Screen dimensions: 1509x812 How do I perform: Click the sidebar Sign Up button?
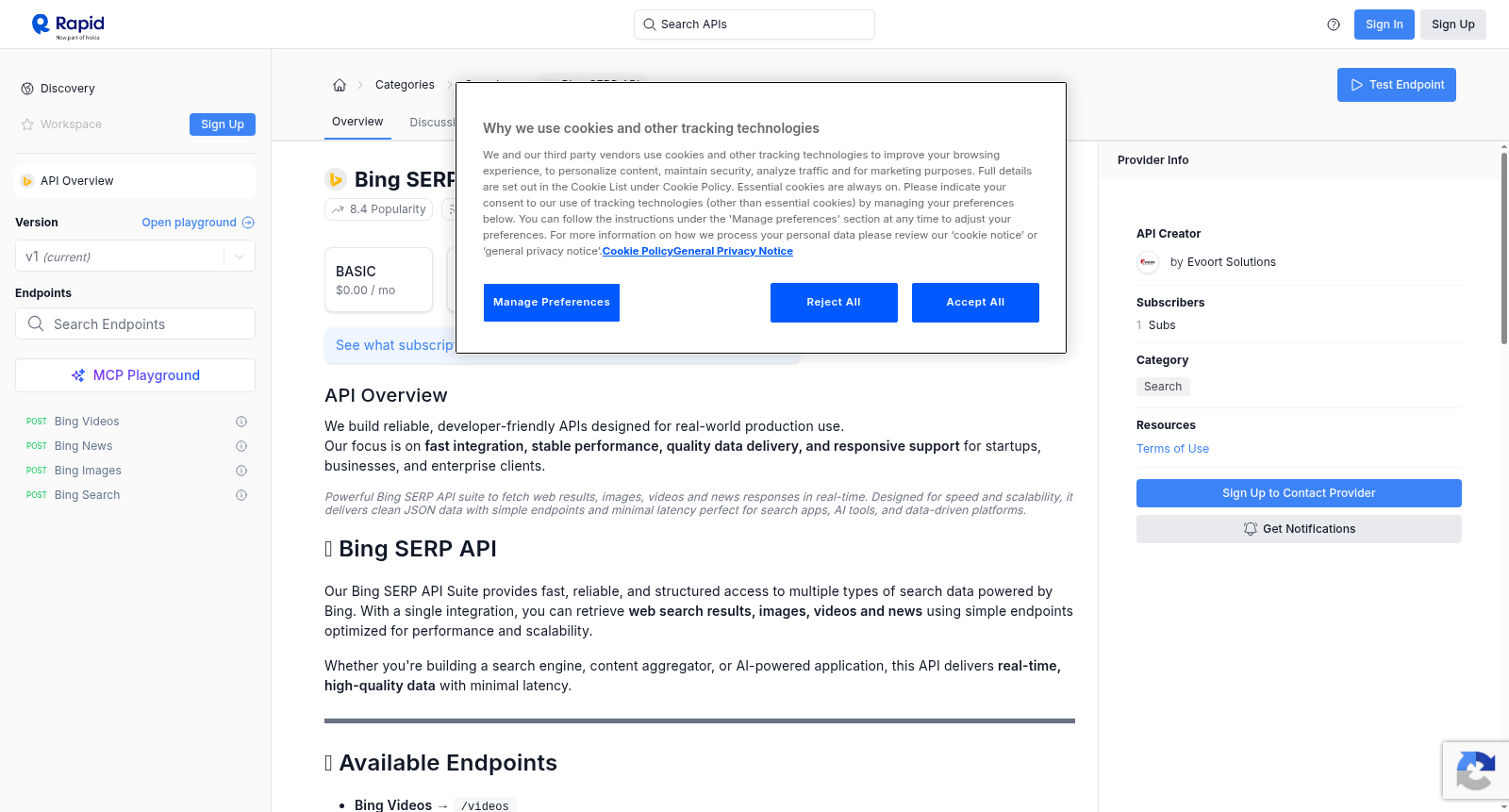click(223, 124)
